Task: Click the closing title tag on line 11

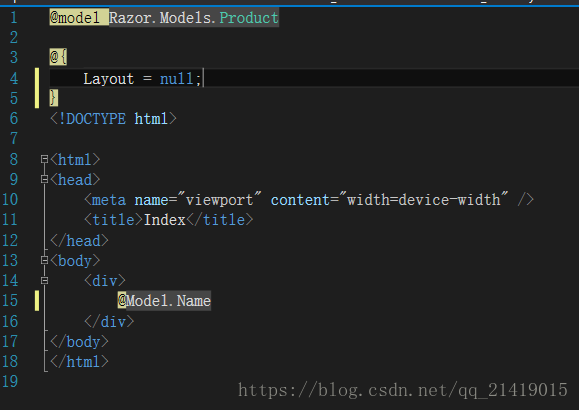Action: click(x=220, y=220)
